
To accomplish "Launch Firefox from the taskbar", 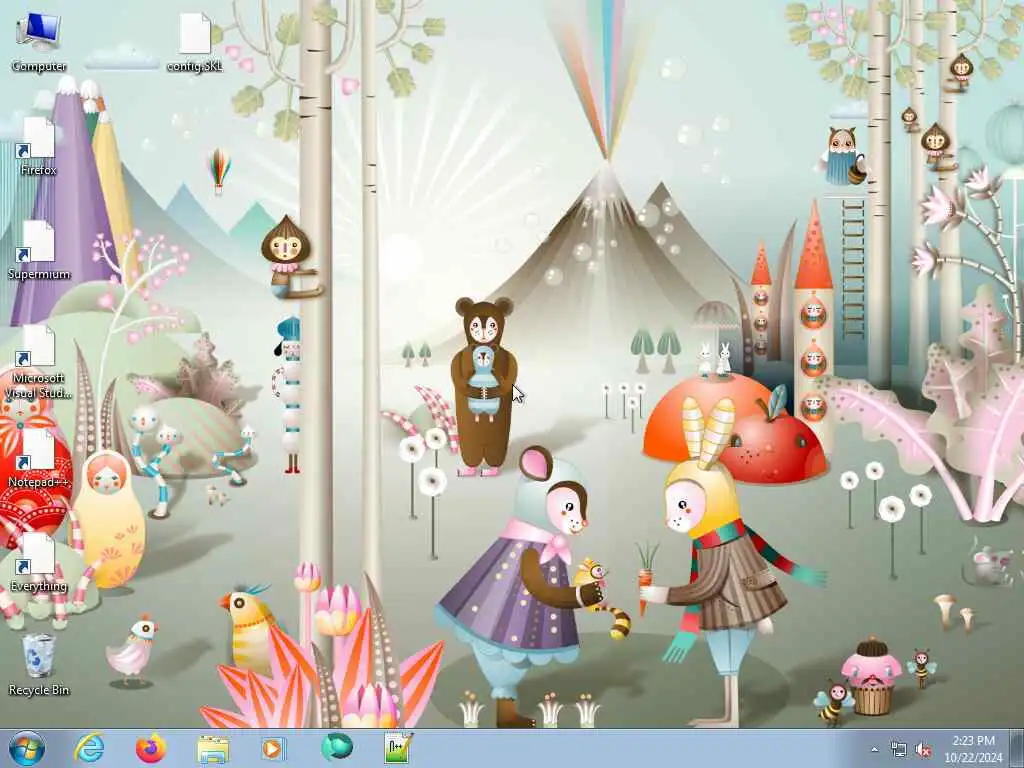I will click(x=151, y=748).
